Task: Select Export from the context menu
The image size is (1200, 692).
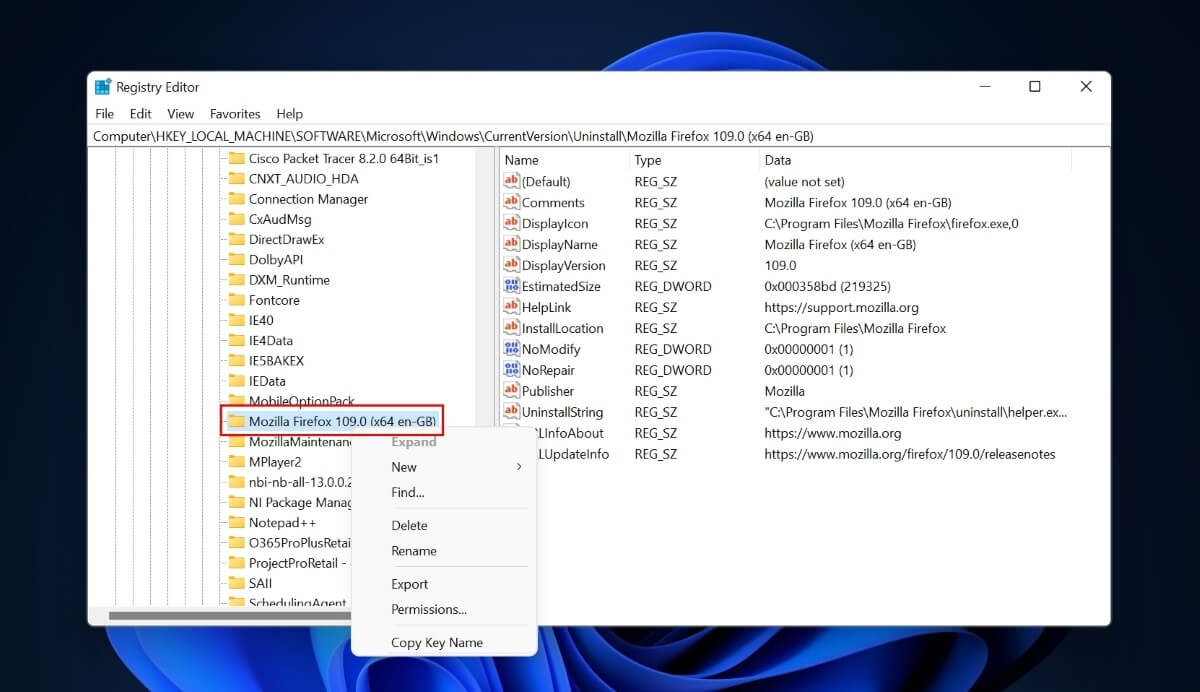Action: coord(410,583)
